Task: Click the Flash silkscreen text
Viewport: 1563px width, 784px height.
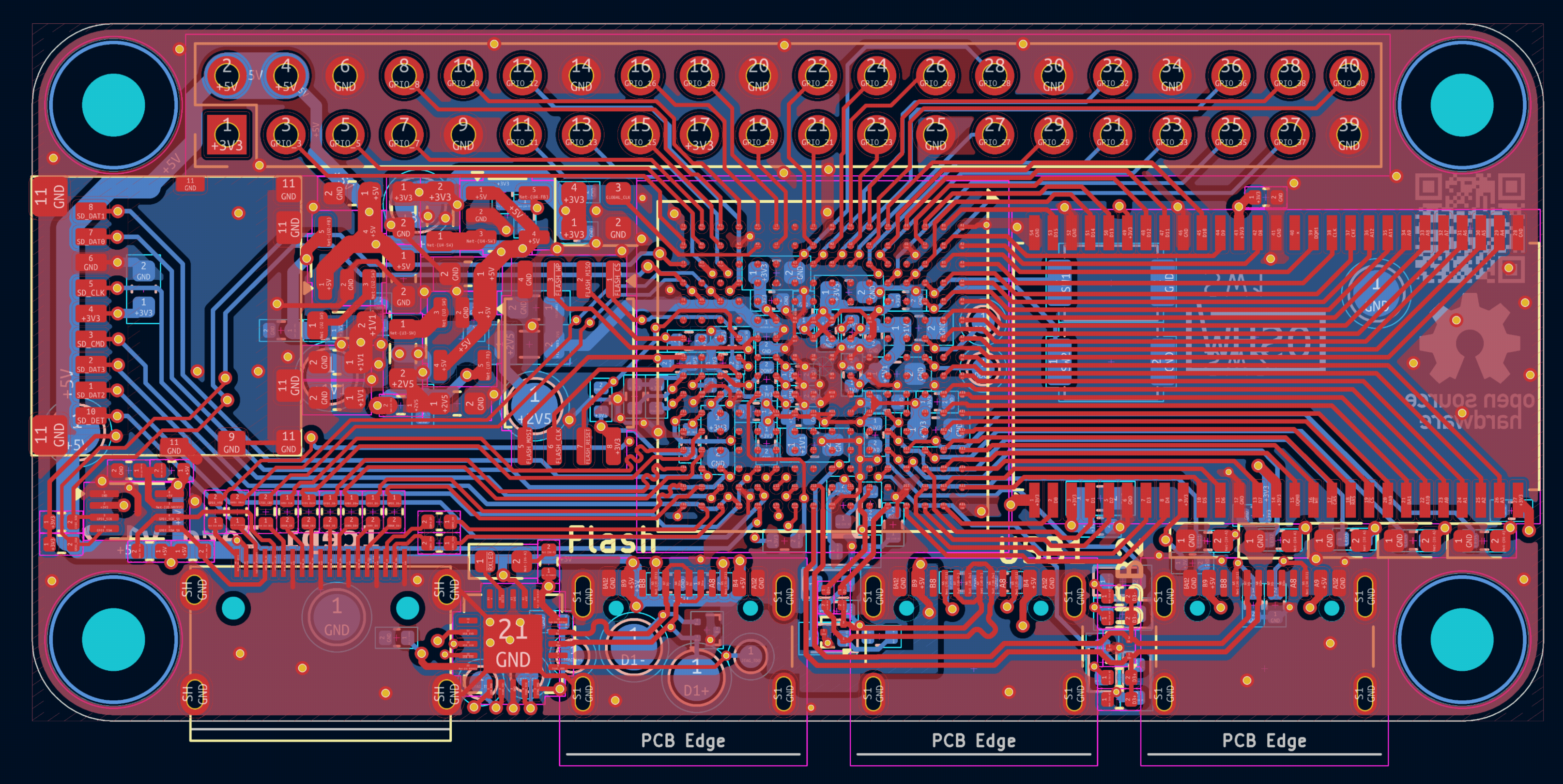Action: [612, 540]
